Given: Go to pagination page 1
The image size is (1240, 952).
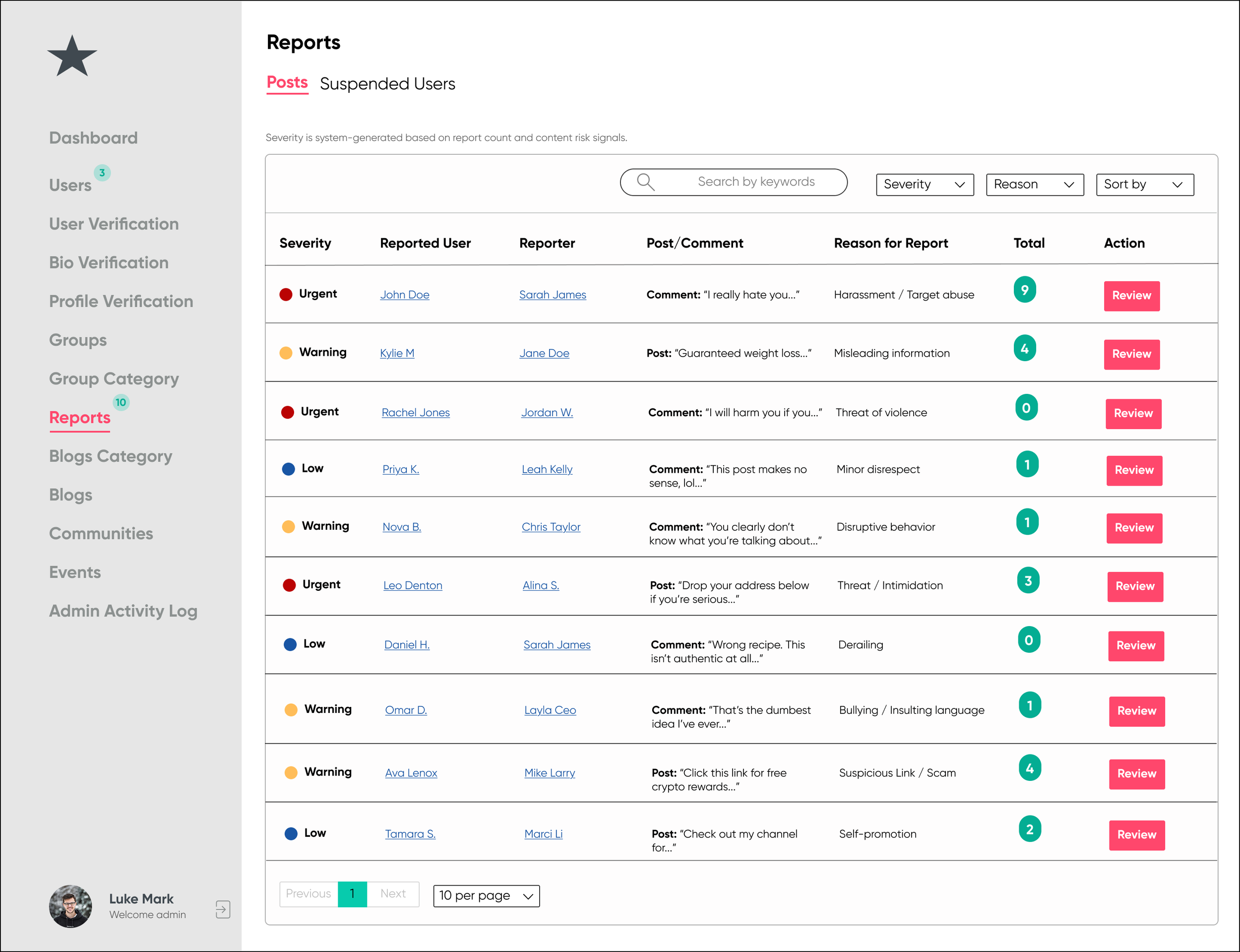Looking at the screenshot, I should (352, 894).
